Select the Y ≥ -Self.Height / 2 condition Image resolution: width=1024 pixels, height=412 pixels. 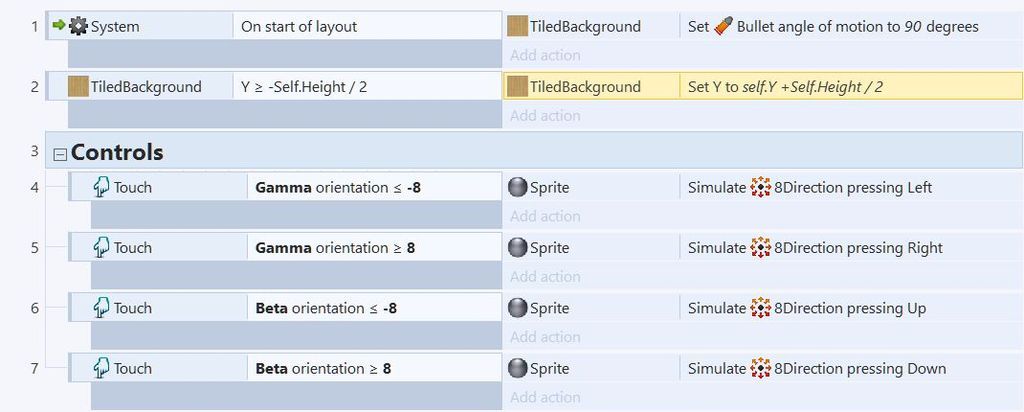coord(368,87)
